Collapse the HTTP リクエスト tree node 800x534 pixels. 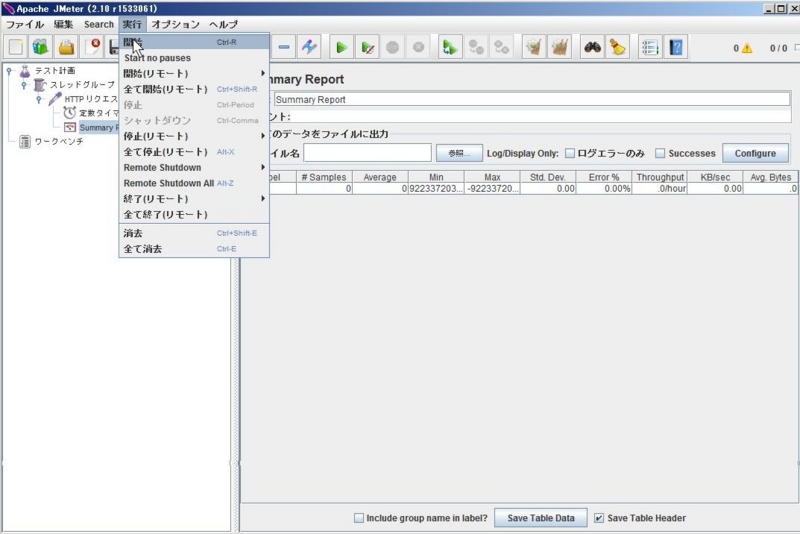(x=39, y=99)
